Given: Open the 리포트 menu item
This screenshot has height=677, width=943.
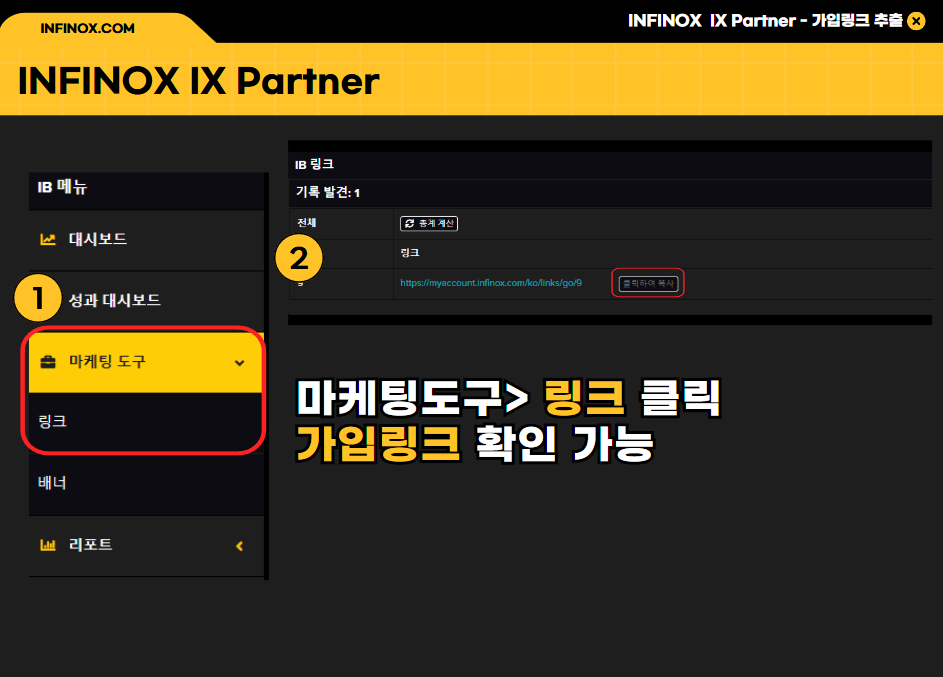Looking at the screenshot, I should 146,545.
